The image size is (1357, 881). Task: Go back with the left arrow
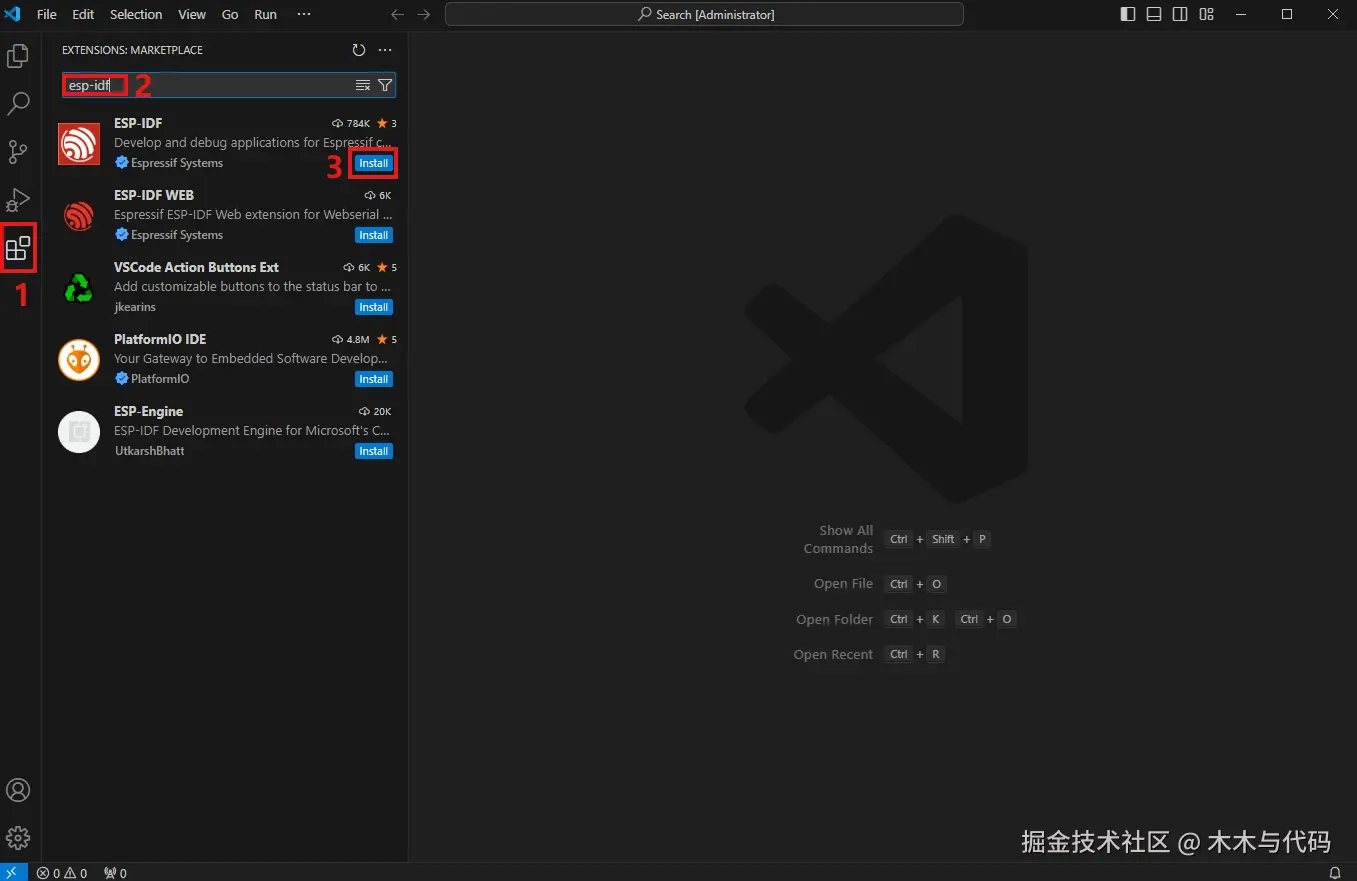point(397,14)
